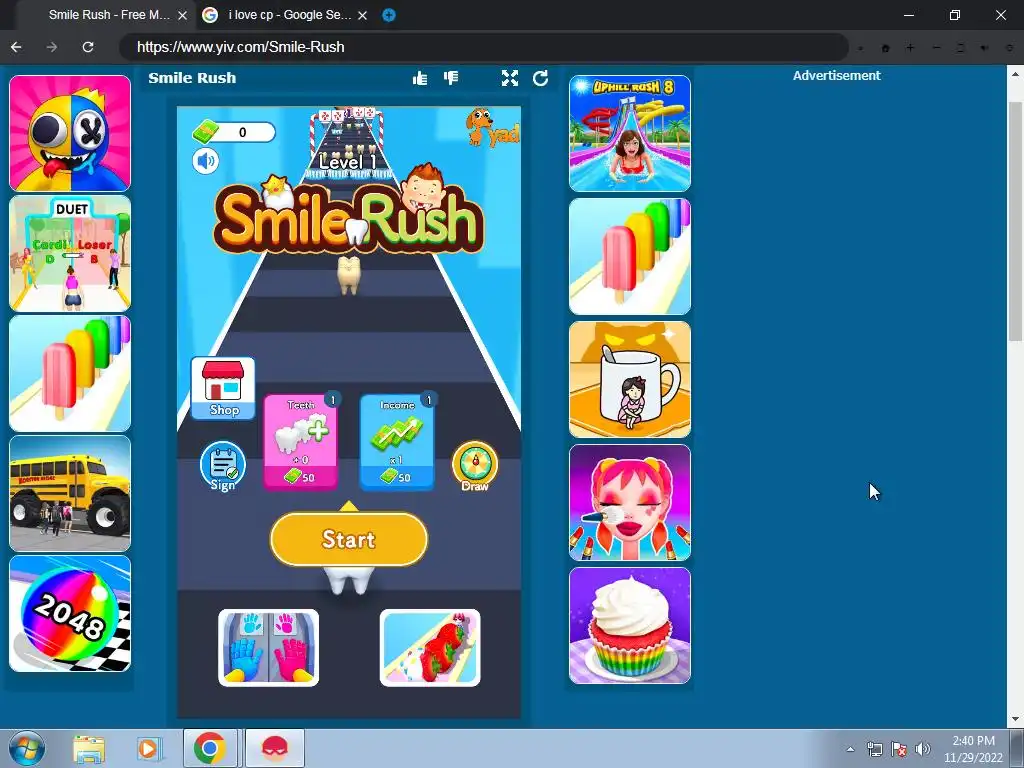Click the Chrome taskbar icon
Screen dimensions: 1024x768
210,748
